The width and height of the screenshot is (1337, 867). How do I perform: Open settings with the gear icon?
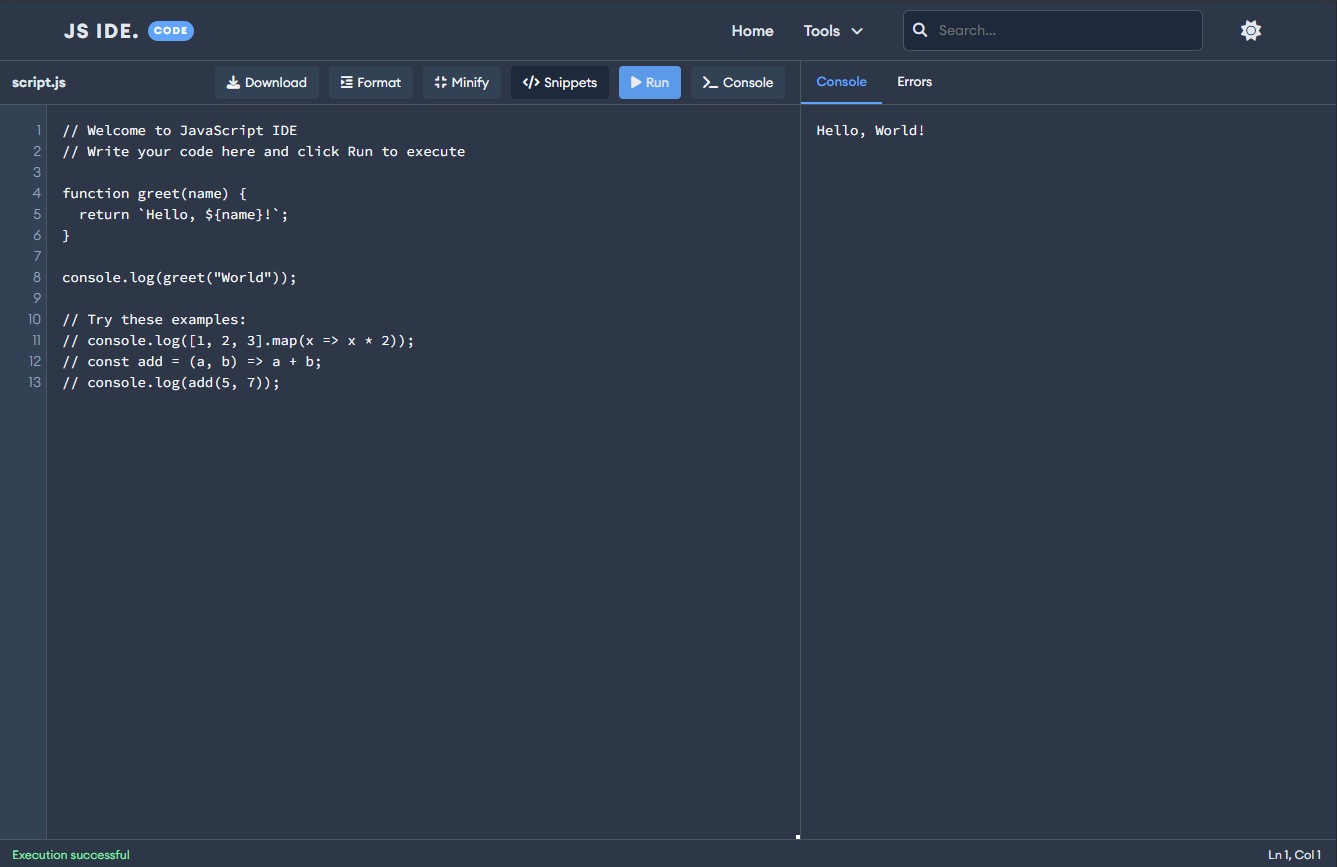[x=1251, y=30]
